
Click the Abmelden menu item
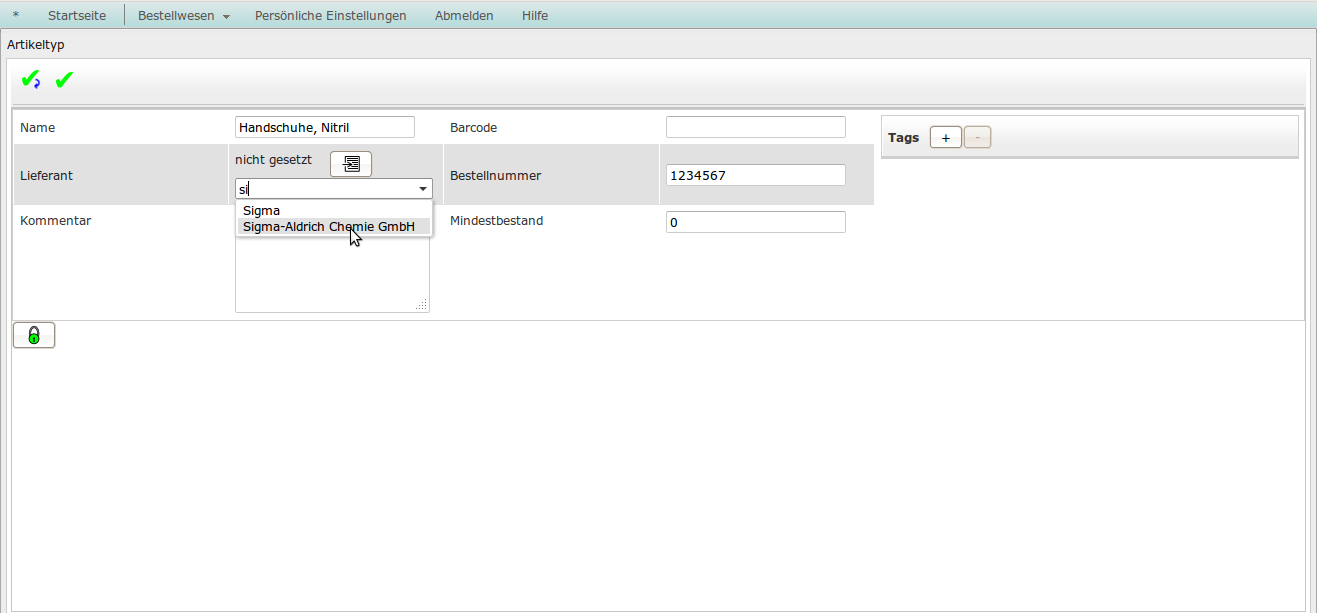click(x=464, y=15)
